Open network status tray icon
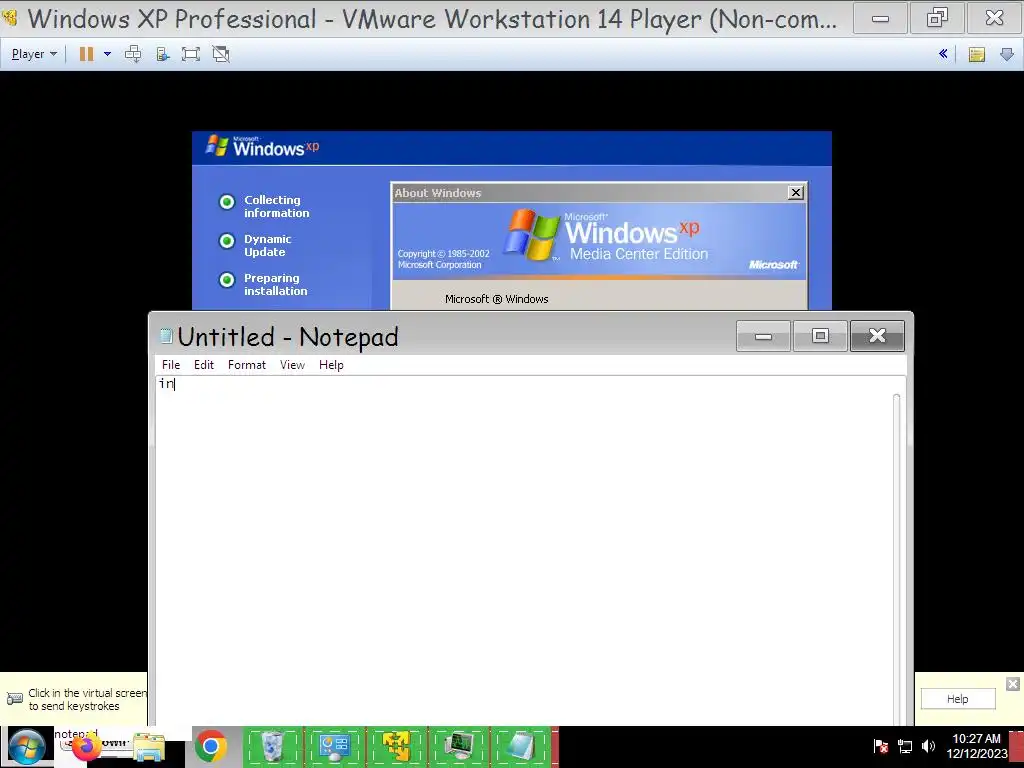The width and height of the screenshot is (1024, 768). pos(905,746)
